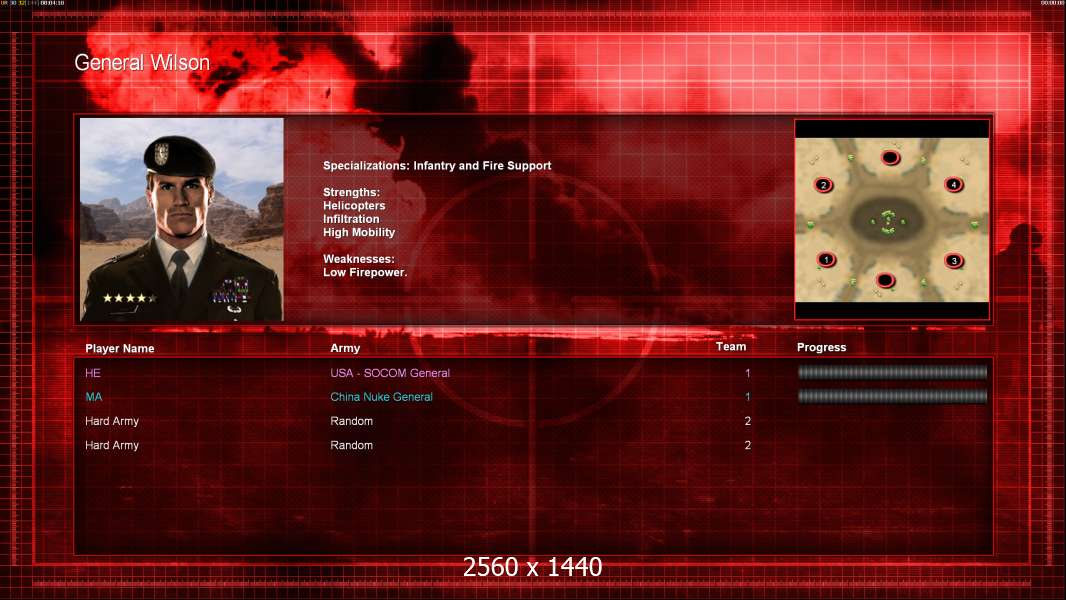The height and width of the screenshot is (600, 1066).
Task: Click the loading progress bar for player HE
Action: pos(892,372)
